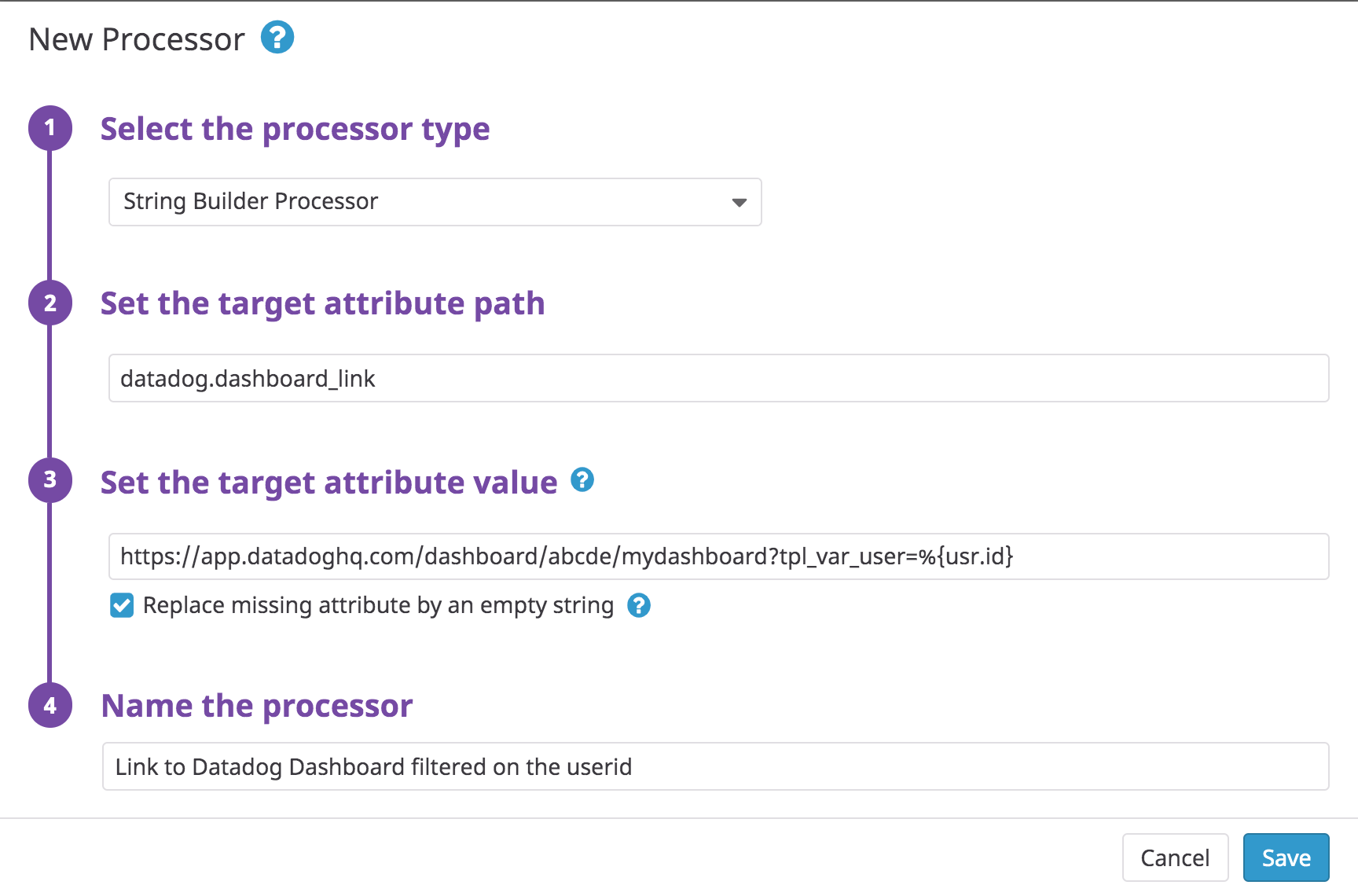Save the new processor
Screen dimensions: 1358x896
coord(1286,857)
